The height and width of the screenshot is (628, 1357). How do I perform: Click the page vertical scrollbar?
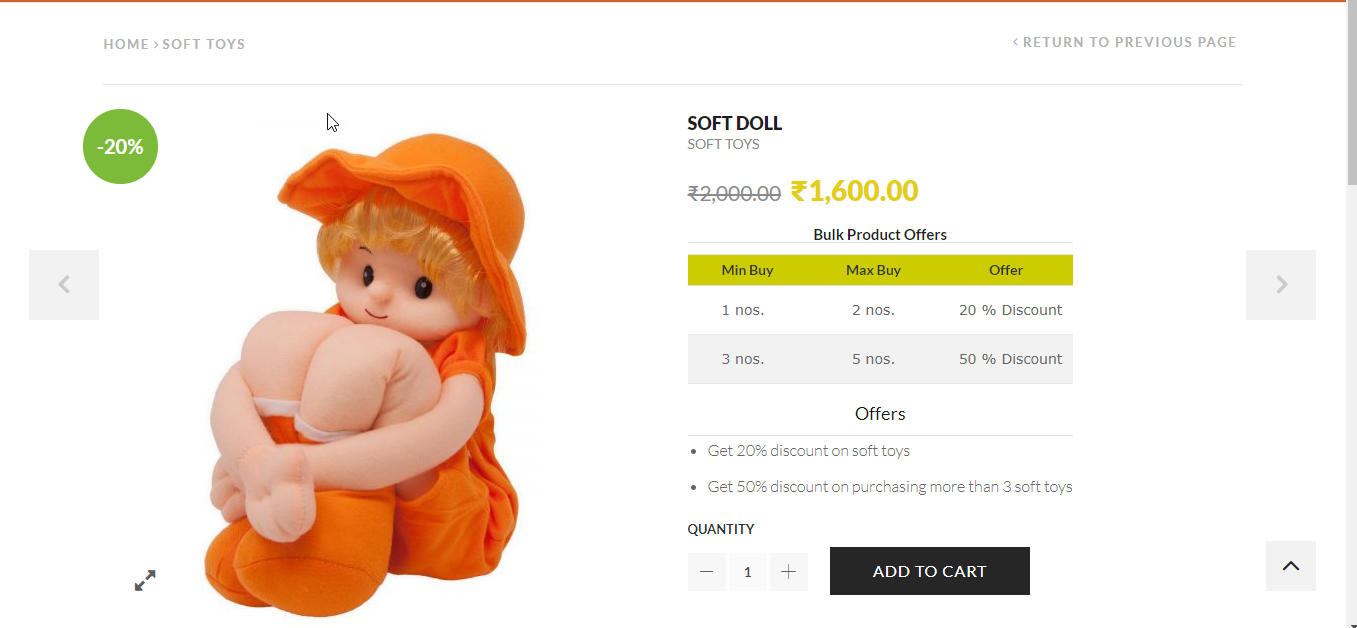(x=1350, y=300)
